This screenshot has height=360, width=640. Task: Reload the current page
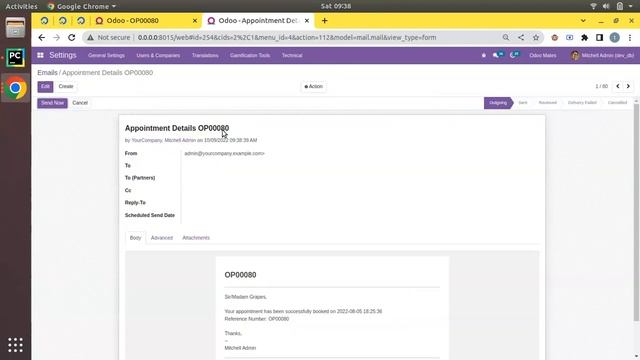tap(71, 38)
